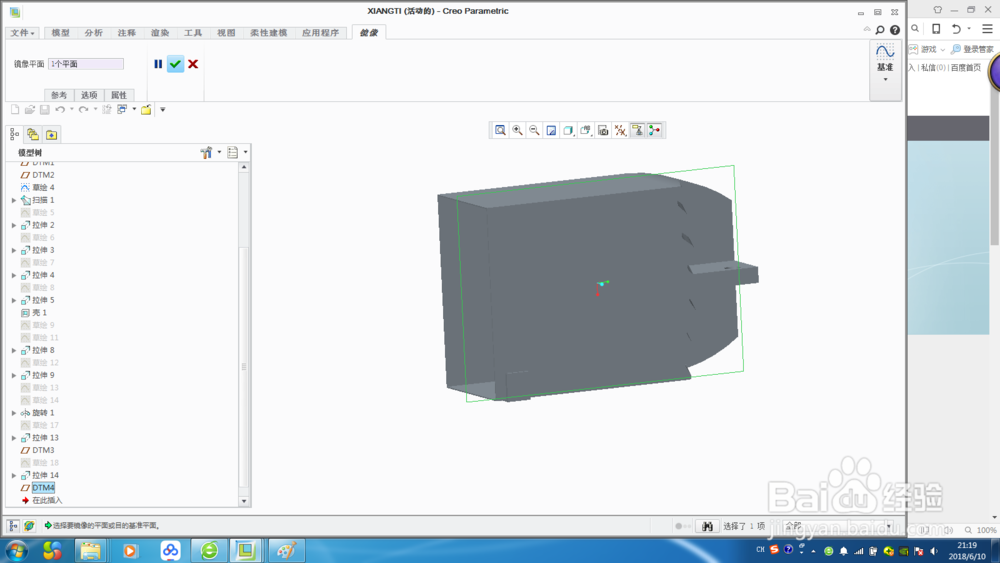Click the Windows switch icon
Screen dimensions: 1000x563
[122, 110]
